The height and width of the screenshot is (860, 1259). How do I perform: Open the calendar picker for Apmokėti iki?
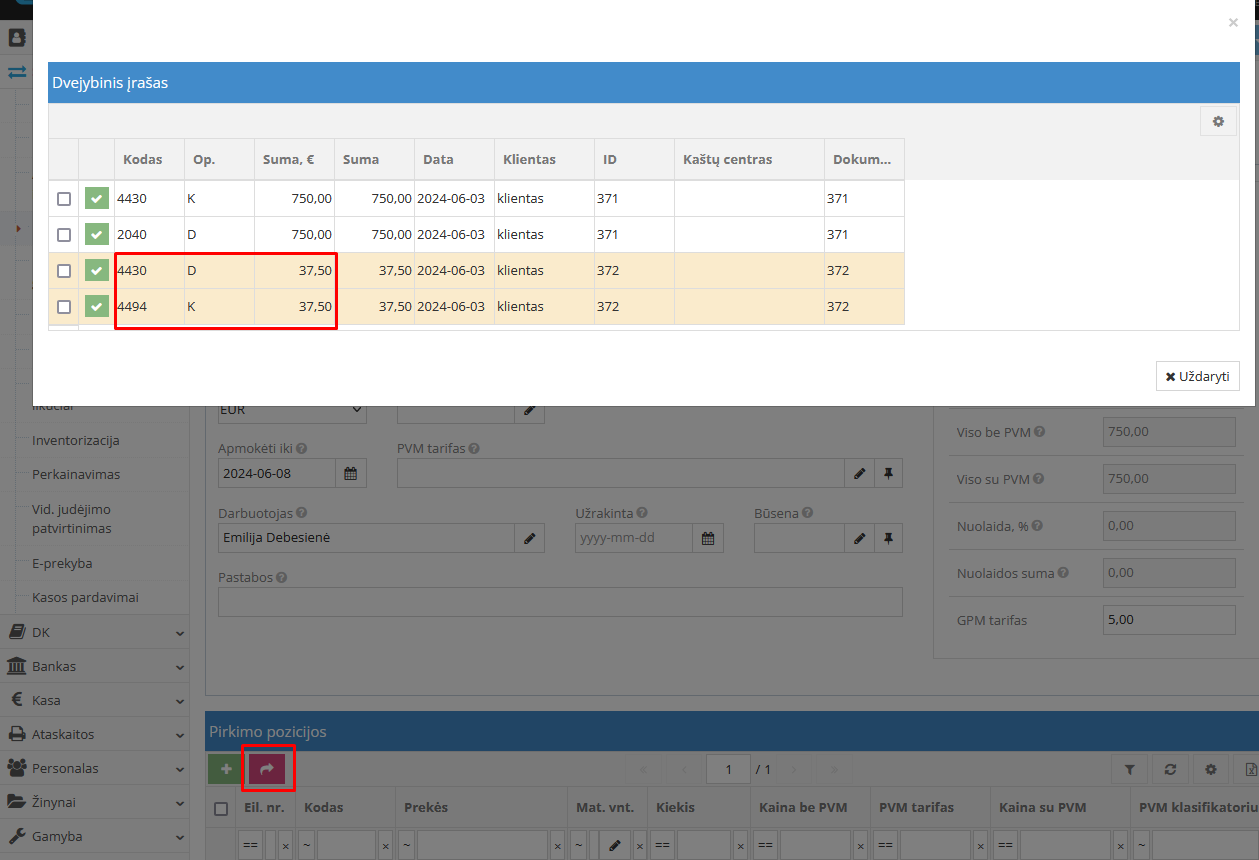pyautogui.click(x=351, y=474)
